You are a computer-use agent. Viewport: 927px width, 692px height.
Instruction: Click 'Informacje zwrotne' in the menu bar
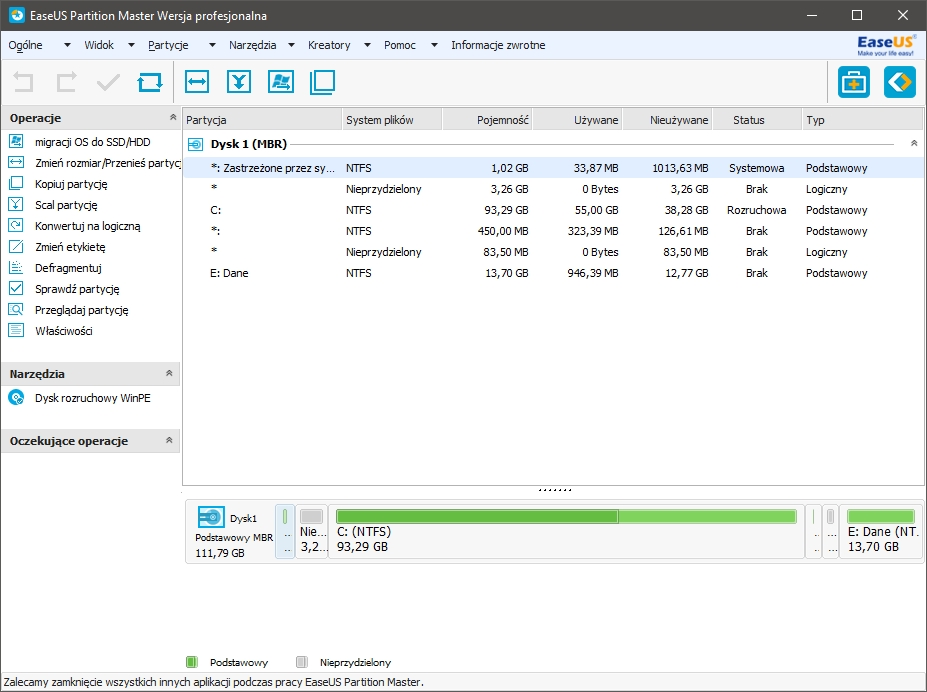pyautogui.click(x=497, y=45)
